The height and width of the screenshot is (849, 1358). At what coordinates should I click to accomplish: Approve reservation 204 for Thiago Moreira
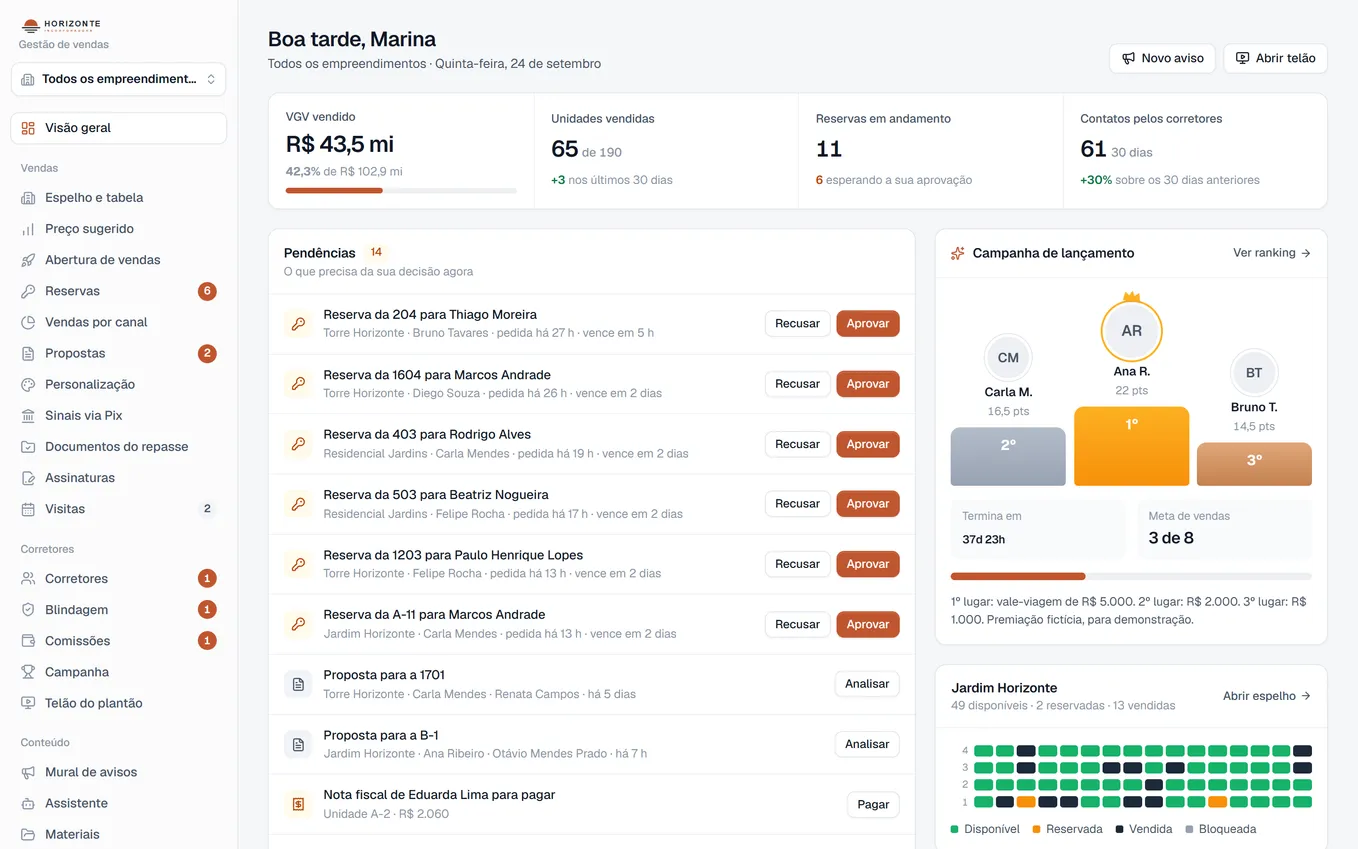point(868,324)
